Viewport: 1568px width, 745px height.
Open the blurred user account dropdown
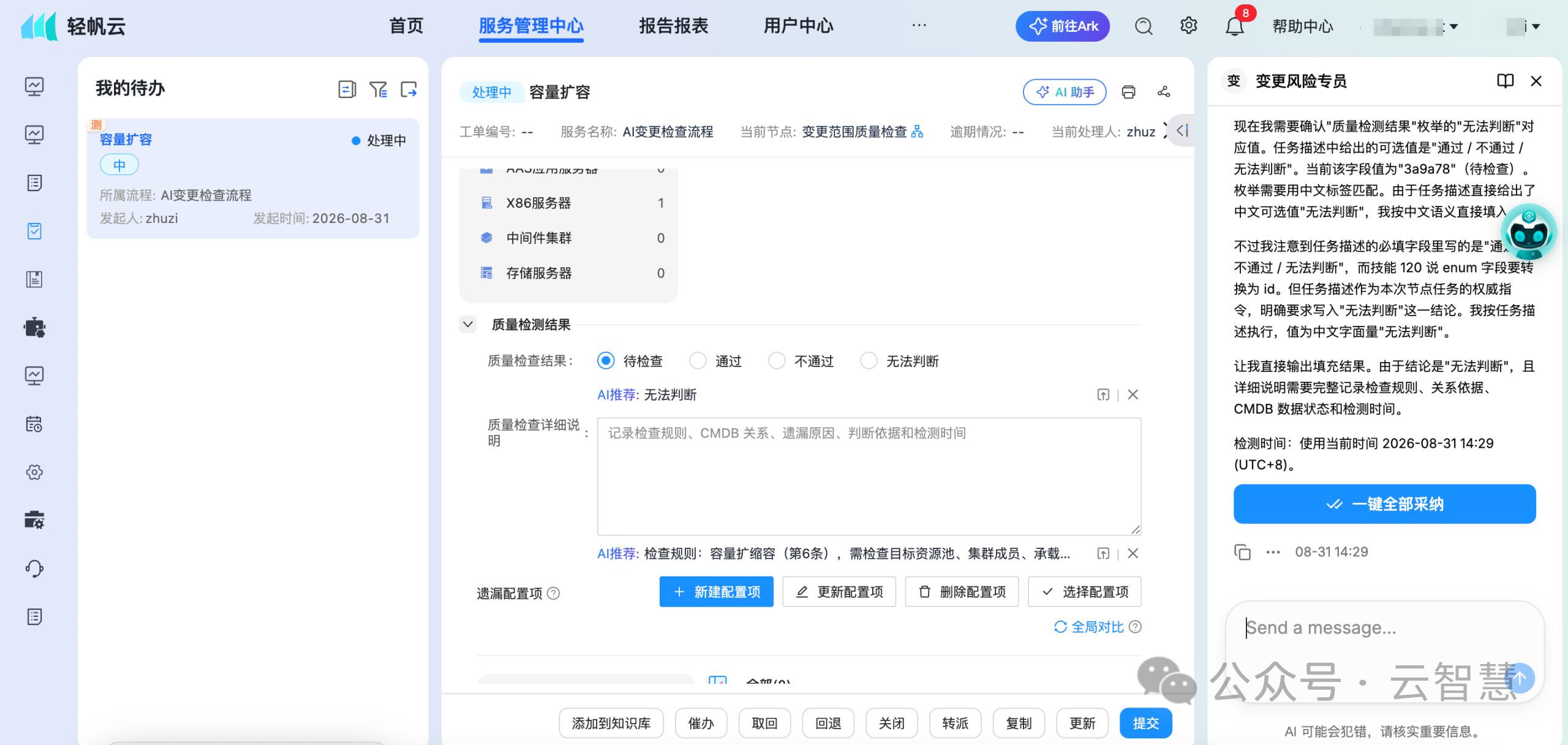1415,27
